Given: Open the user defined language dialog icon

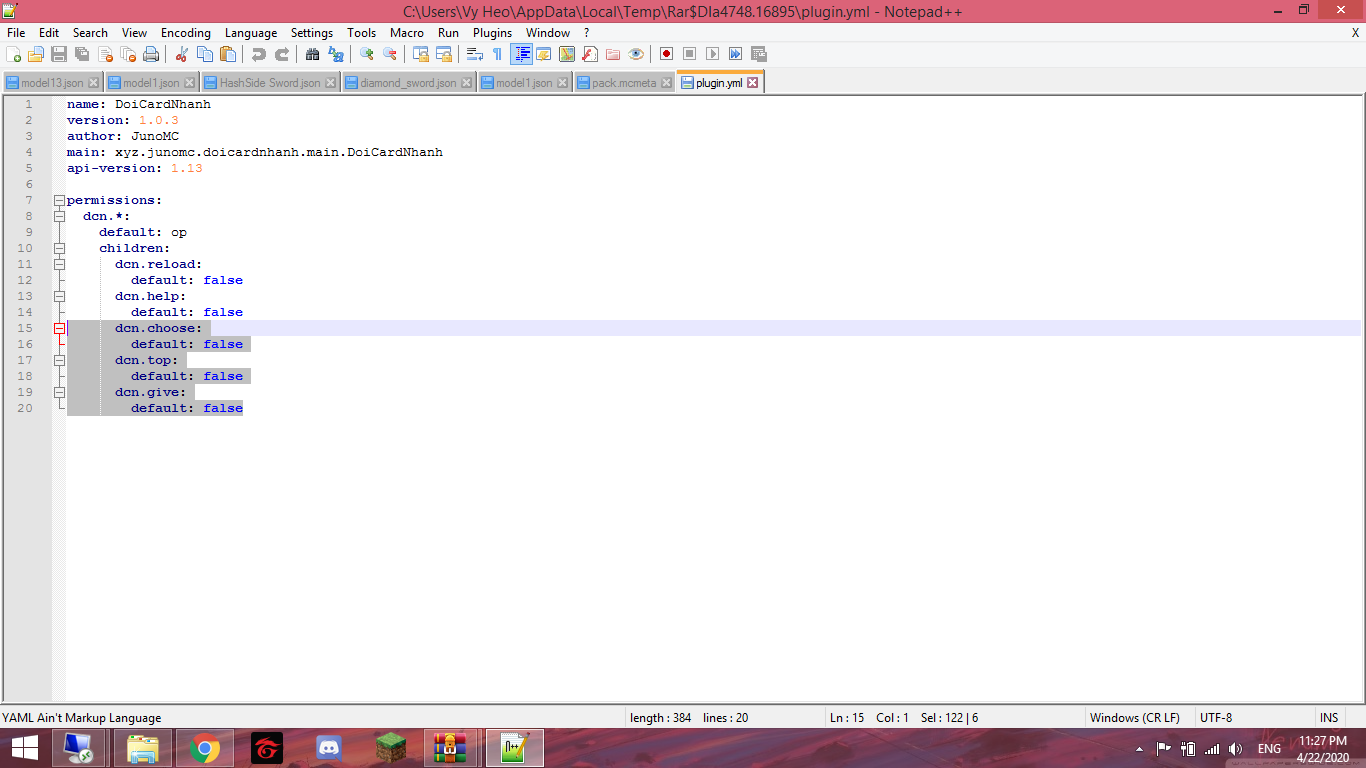Looking at the screenshot, I should point(544,54).
